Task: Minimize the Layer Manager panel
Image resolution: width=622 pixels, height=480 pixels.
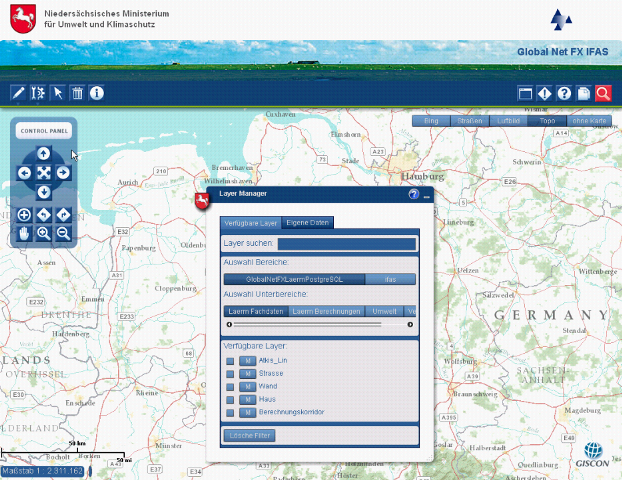Action: [x=426, y=196]
